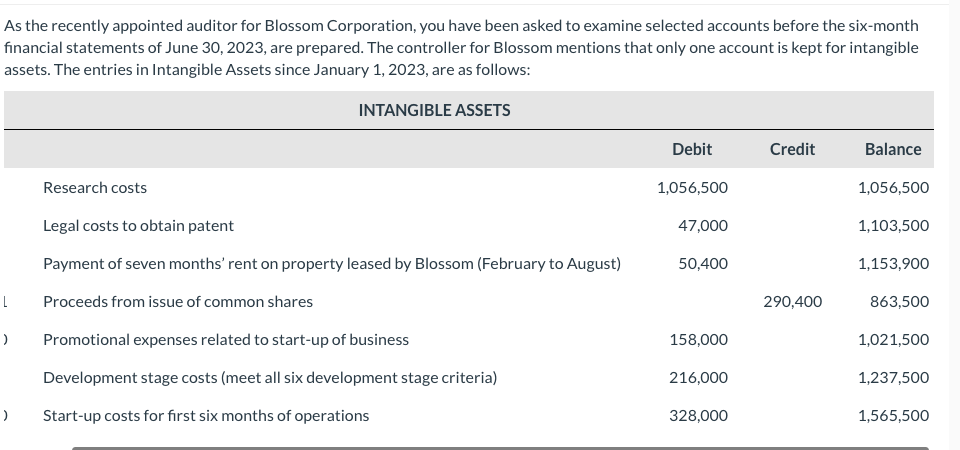The width and height of the screenshot is (960, 450).
Task: Select the seven months' rent payment entry
Action: point(331,264)
